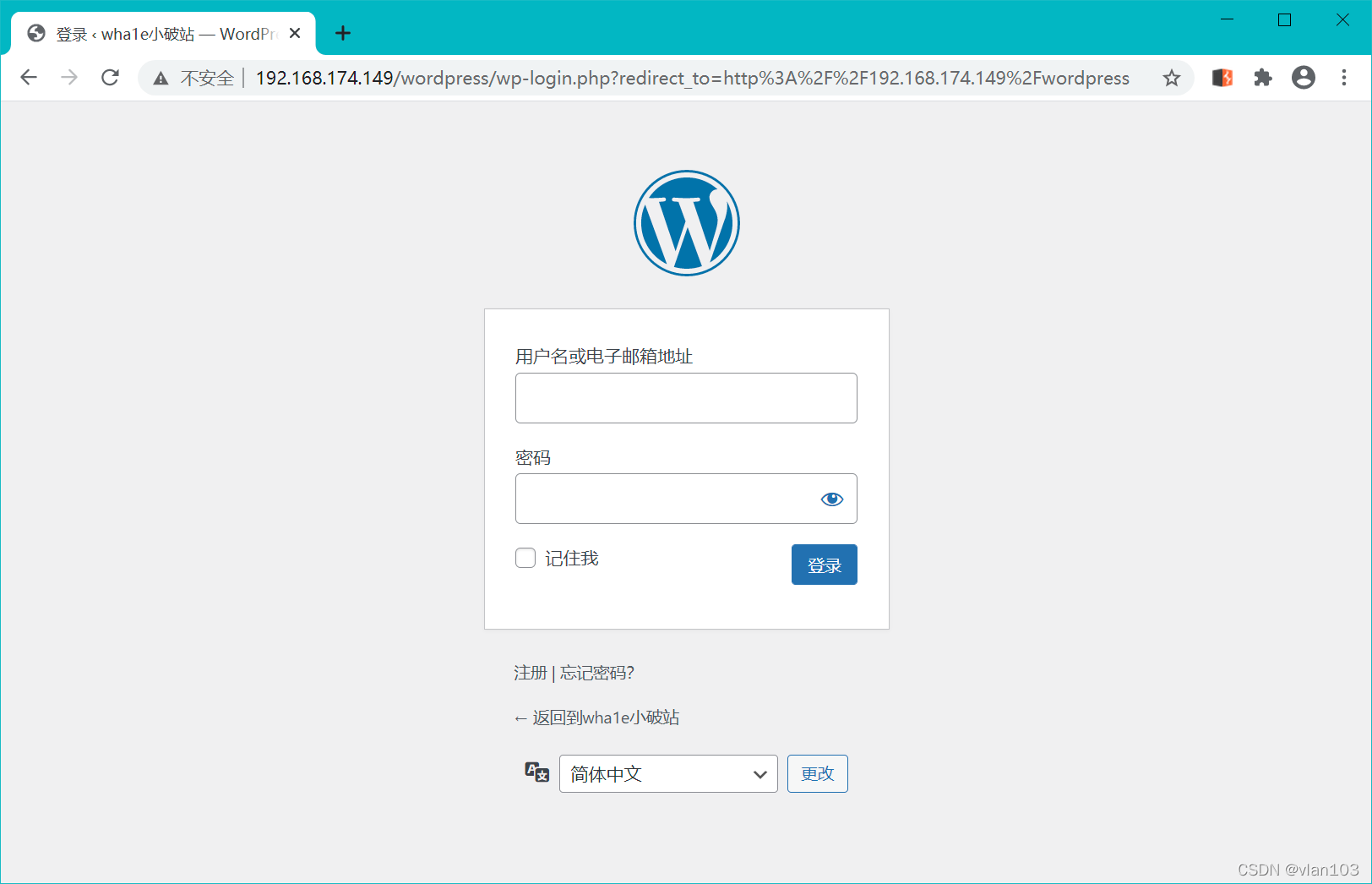Select the WordPress login browser tab

tap(163, 34)
